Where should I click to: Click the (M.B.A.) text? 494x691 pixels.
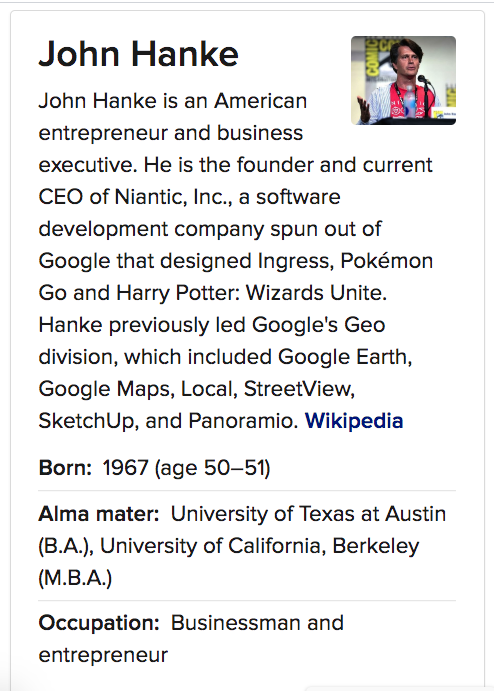pos(75,578)
